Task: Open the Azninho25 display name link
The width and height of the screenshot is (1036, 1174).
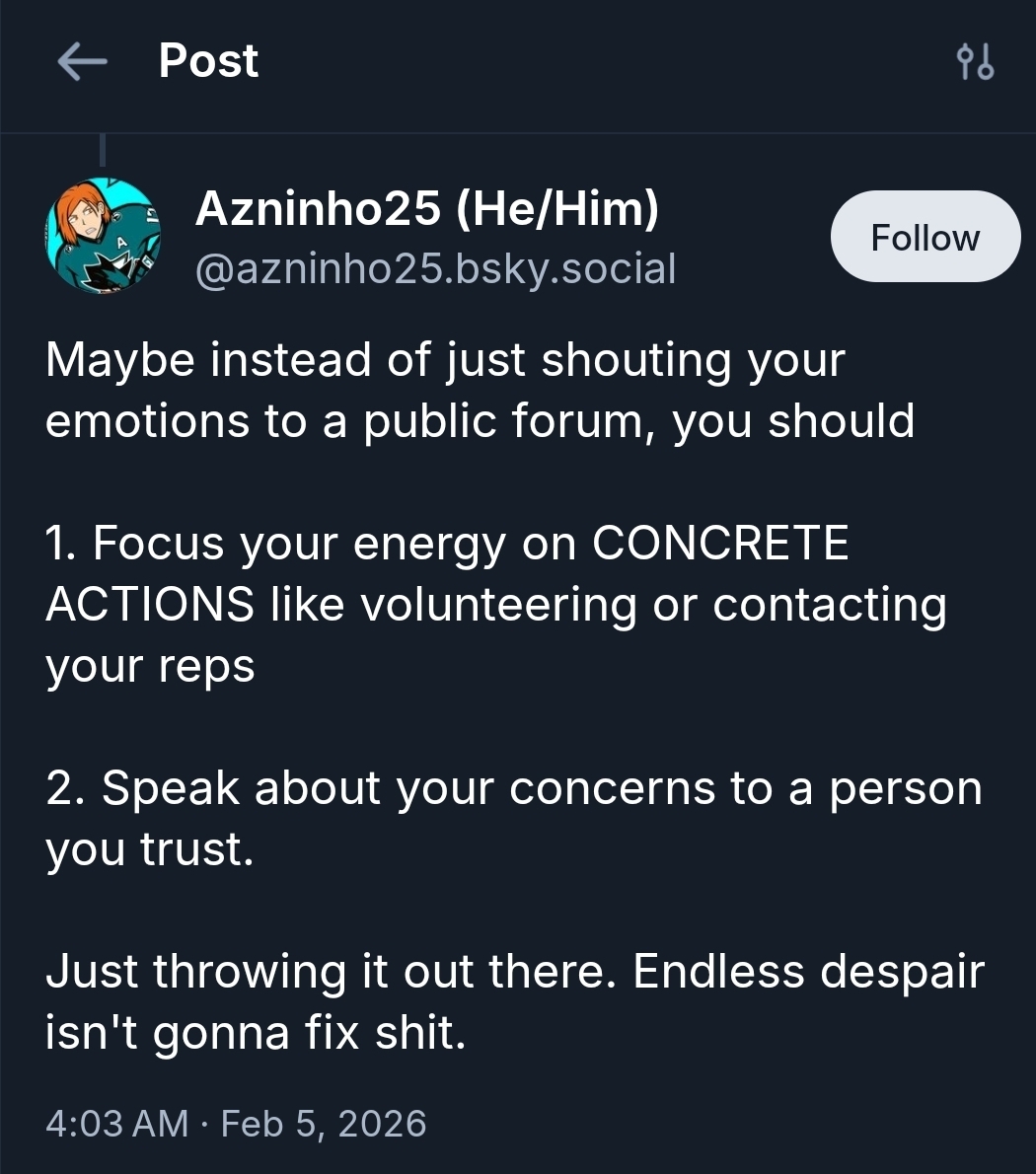Action: [x=318, y=209]
